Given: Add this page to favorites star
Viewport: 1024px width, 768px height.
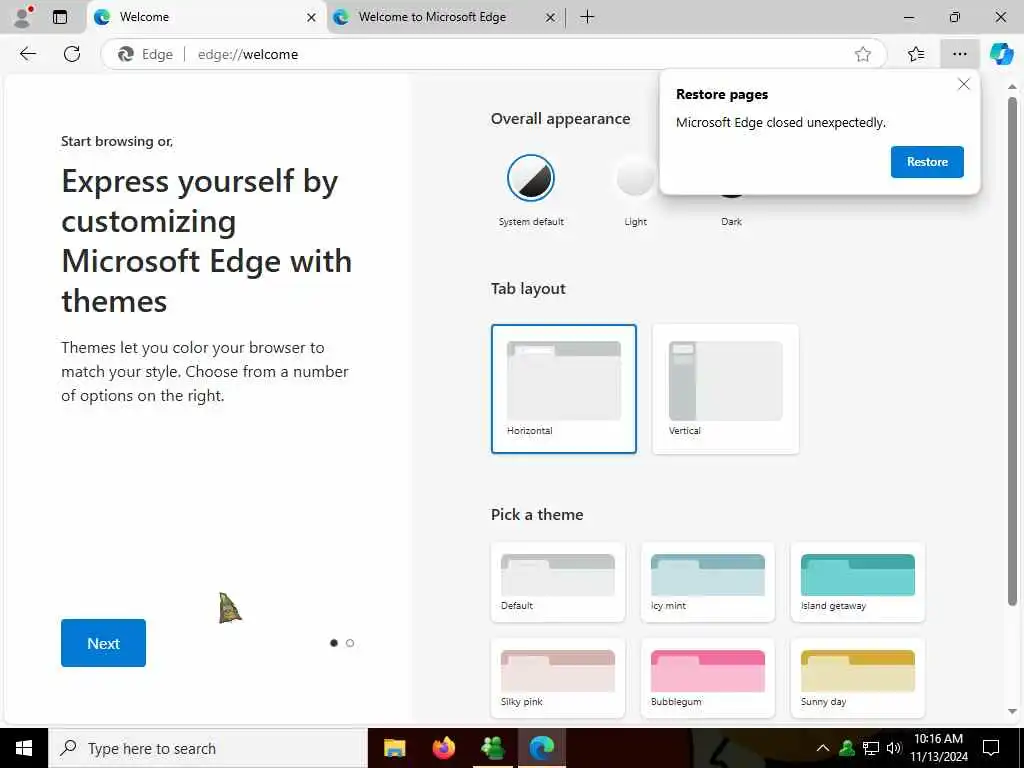Looking at the screenshot, I should pos(863,54).
